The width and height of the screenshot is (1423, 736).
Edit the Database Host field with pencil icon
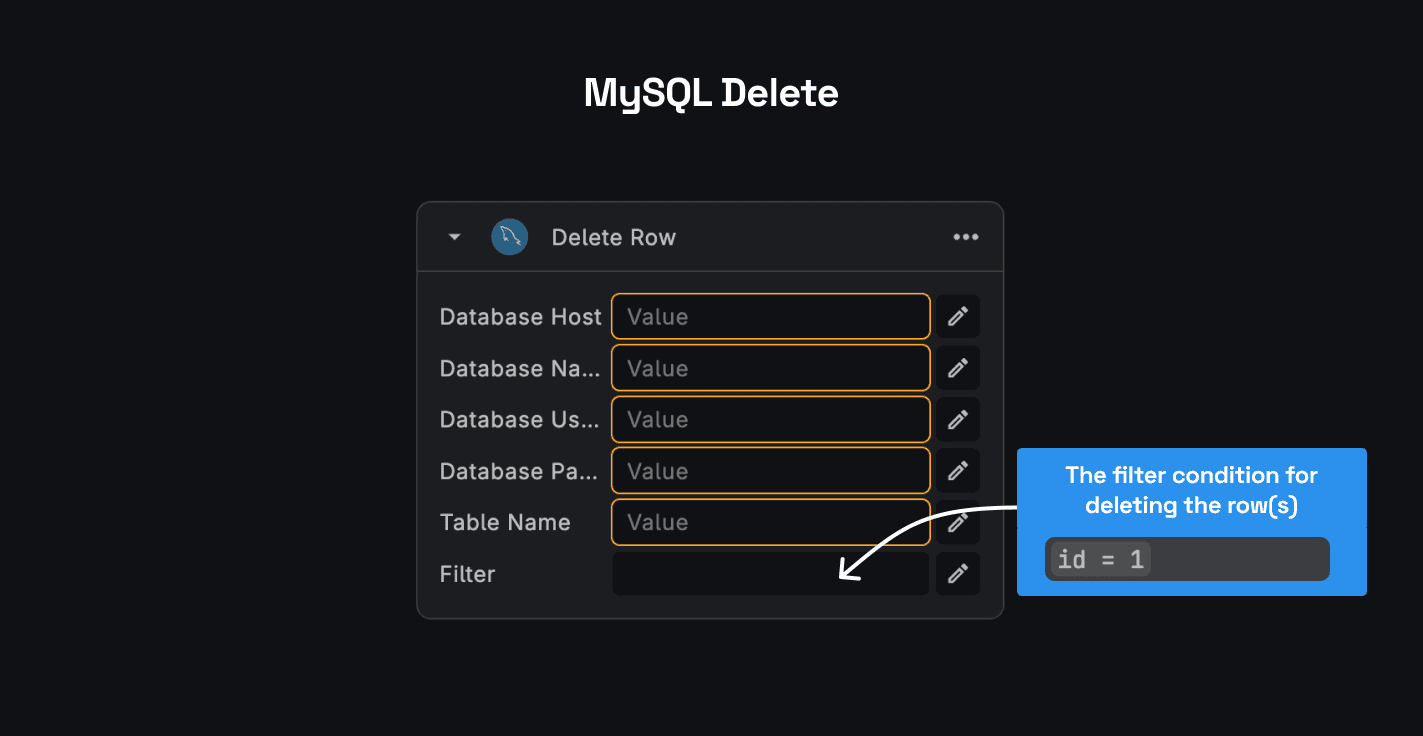957,316
